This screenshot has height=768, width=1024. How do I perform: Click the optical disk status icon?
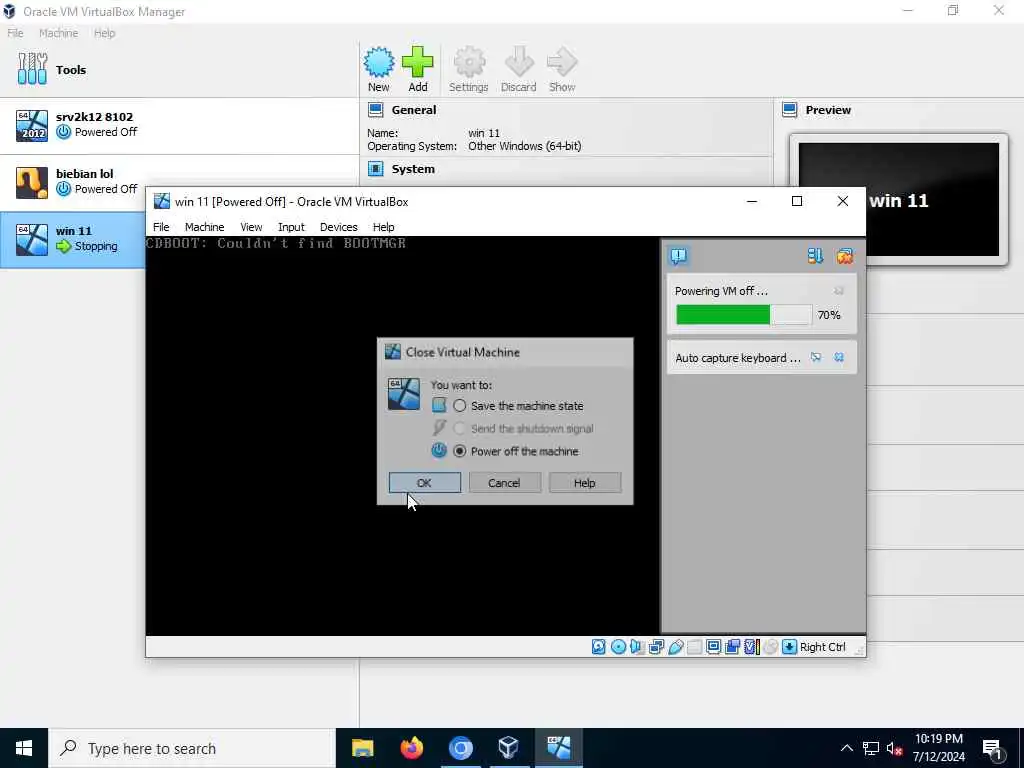point(618,647)
